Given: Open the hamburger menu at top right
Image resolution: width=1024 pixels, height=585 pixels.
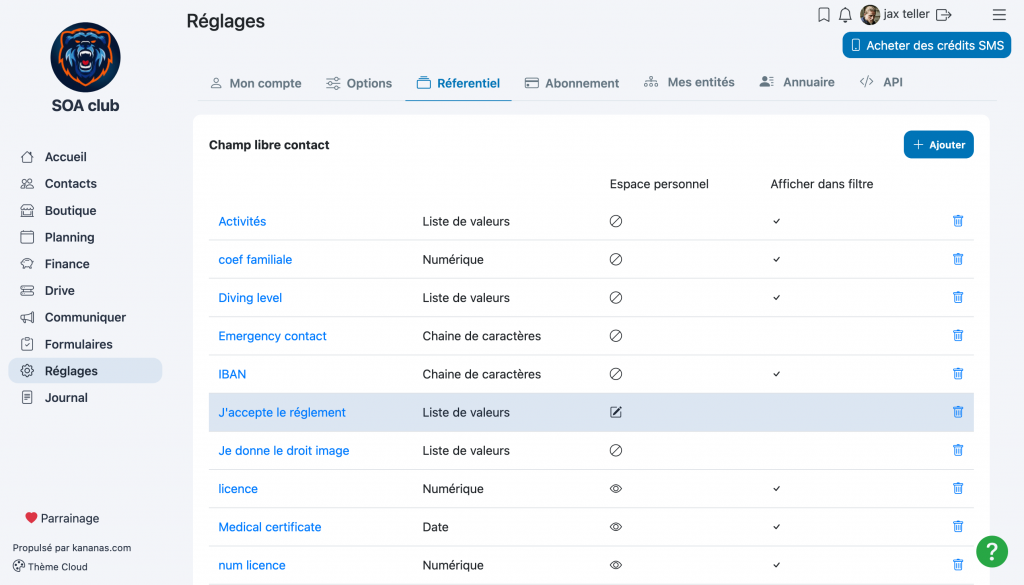Looking at the screenshot, I should 999,14.
